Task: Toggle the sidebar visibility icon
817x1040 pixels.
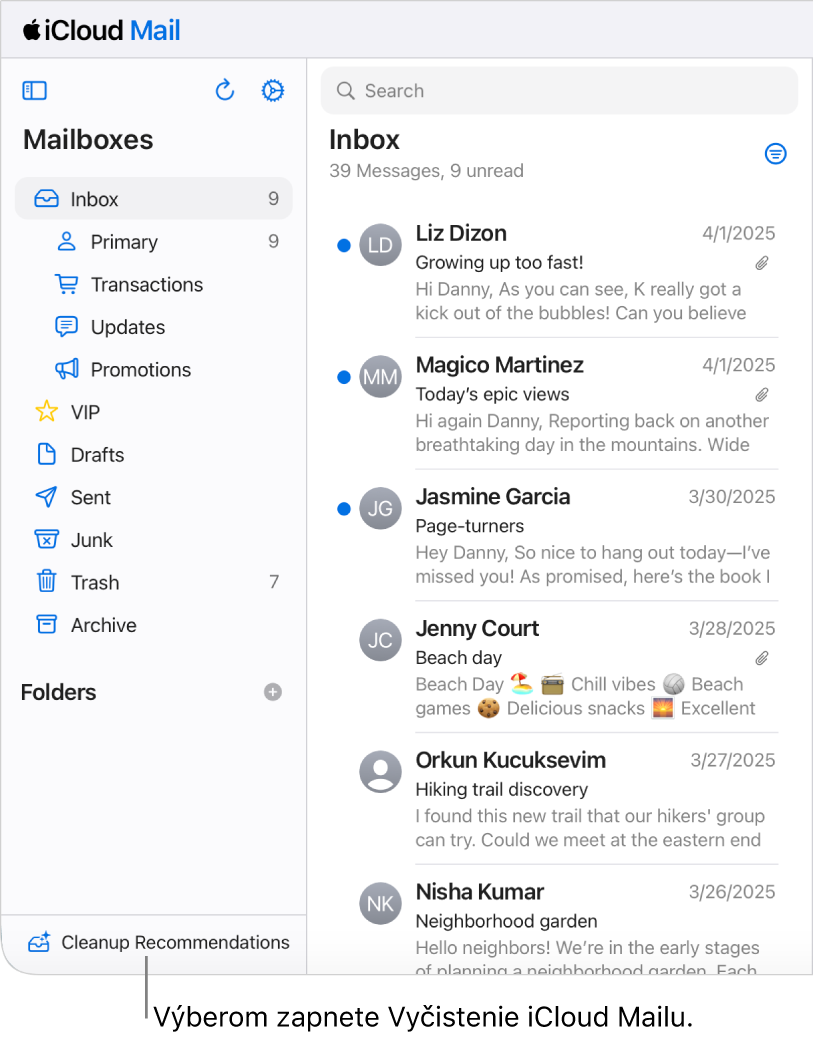Action: 34,90
